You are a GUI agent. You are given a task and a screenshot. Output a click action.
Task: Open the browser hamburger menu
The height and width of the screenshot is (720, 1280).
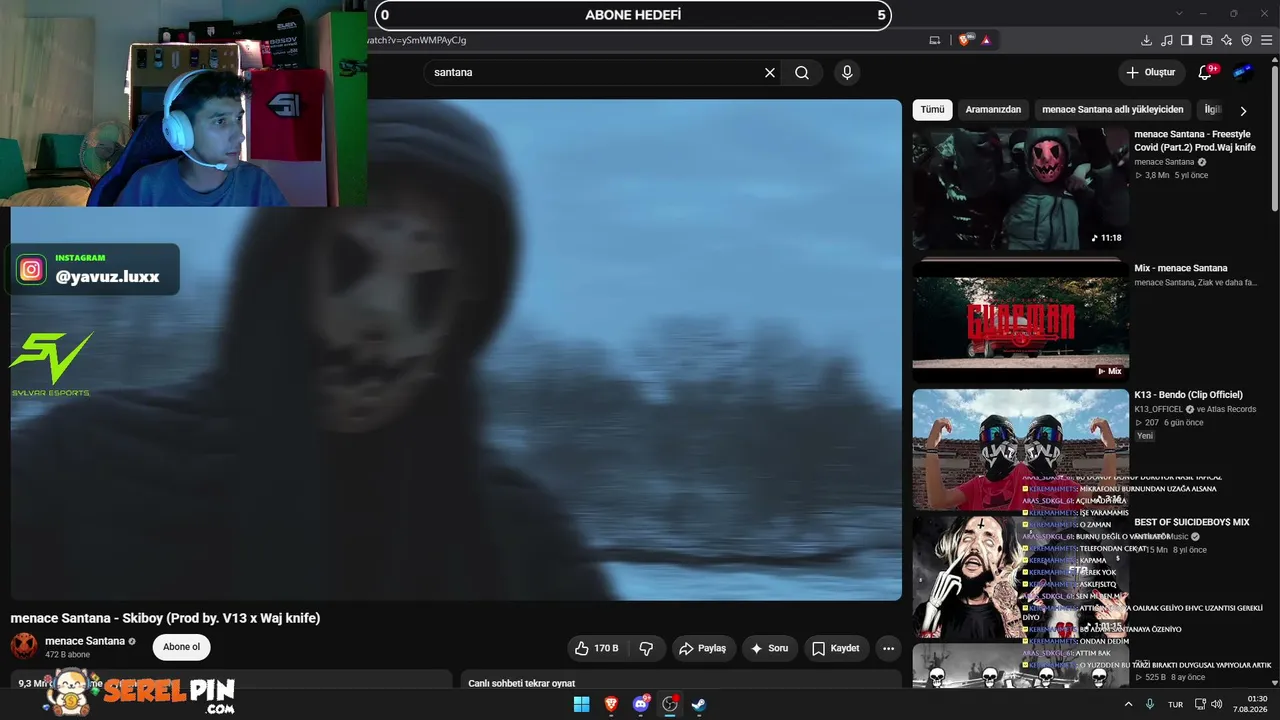tap(1267, 40)
